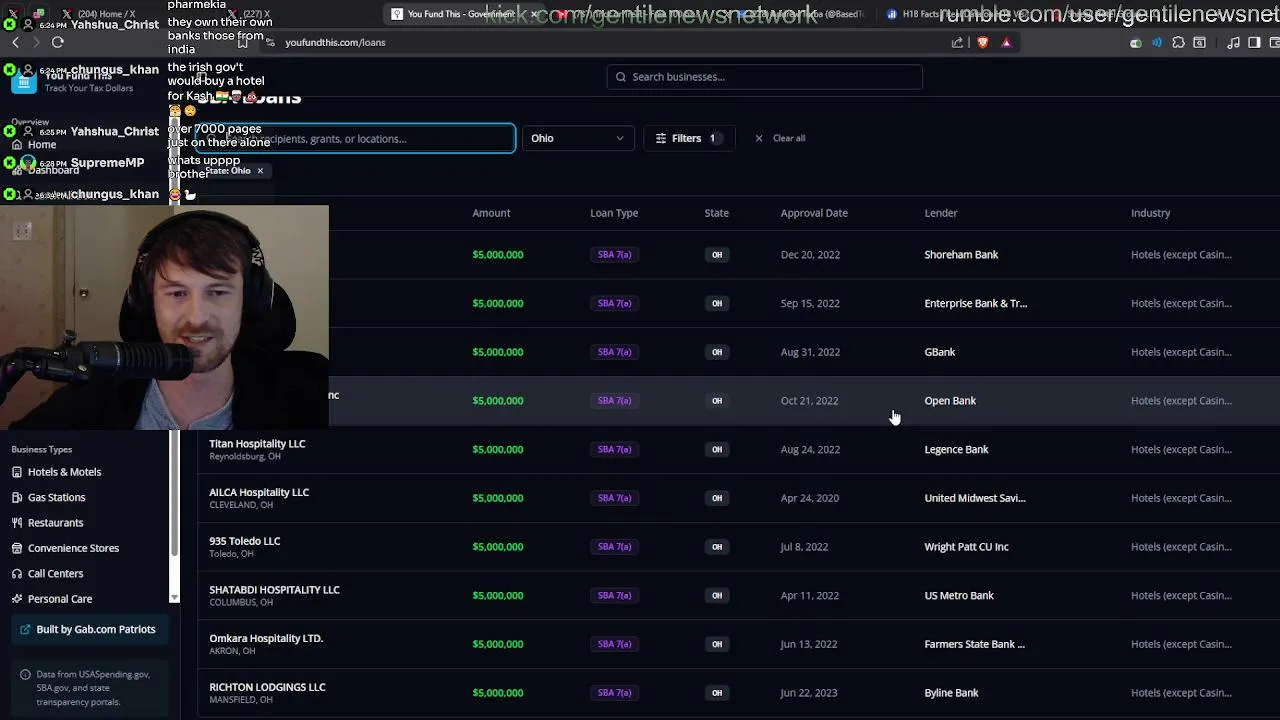Click the Convenience Stores shop icon

(x=17, y=548)
